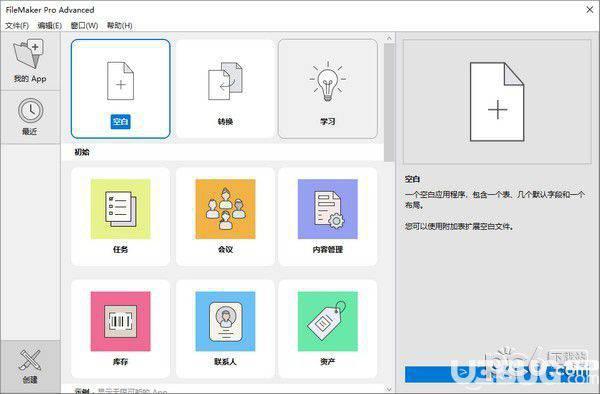Open the 我的 App sidebar section
Image resolution: width=600 pixels, height=394 pixels.
[x=30, y=61]
